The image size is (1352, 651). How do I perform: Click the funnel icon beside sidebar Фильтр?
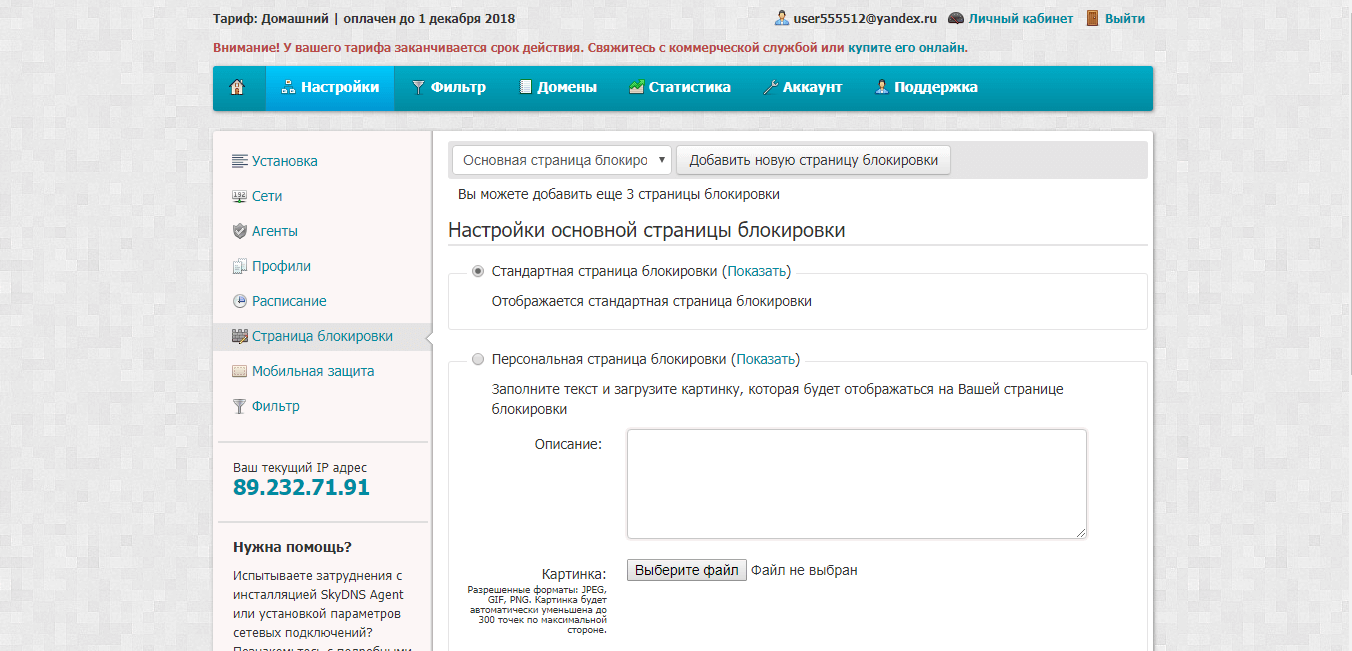coord(239,407)
